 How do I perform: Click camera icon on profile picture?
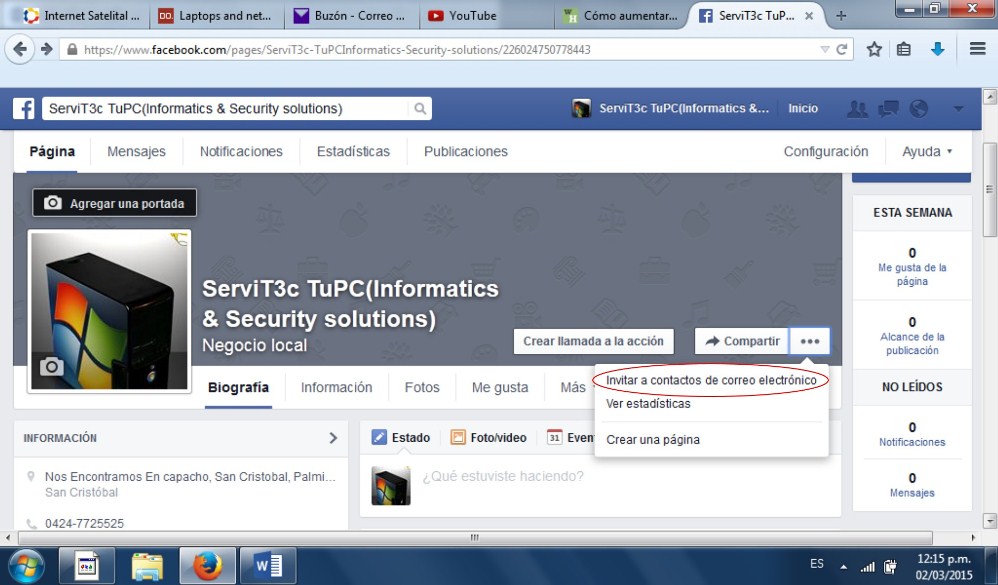point(52,366)
